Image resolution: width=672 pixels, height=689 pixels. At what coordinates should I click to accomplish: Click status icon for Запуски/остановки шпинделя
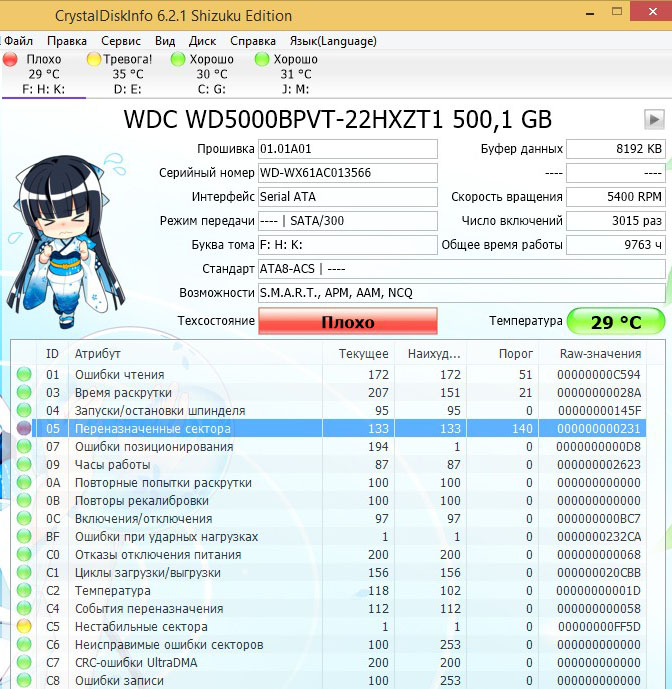click(24, 410)
